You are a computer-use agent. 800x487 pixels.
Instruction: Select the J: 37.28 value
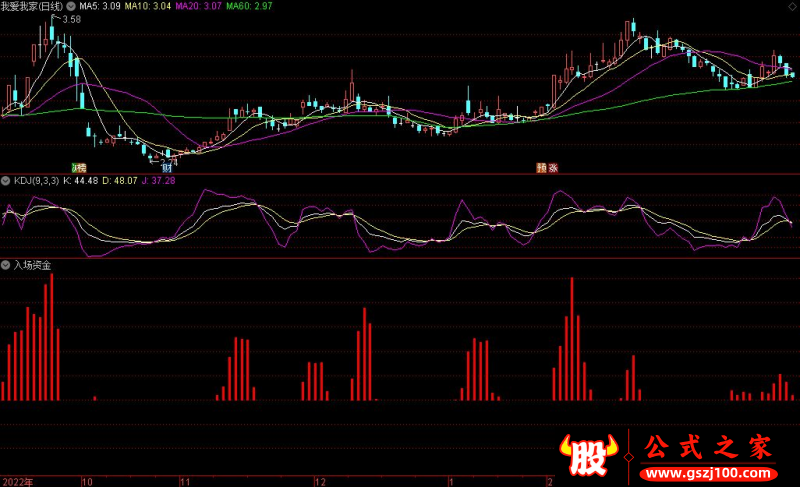(x=158, y=181)
